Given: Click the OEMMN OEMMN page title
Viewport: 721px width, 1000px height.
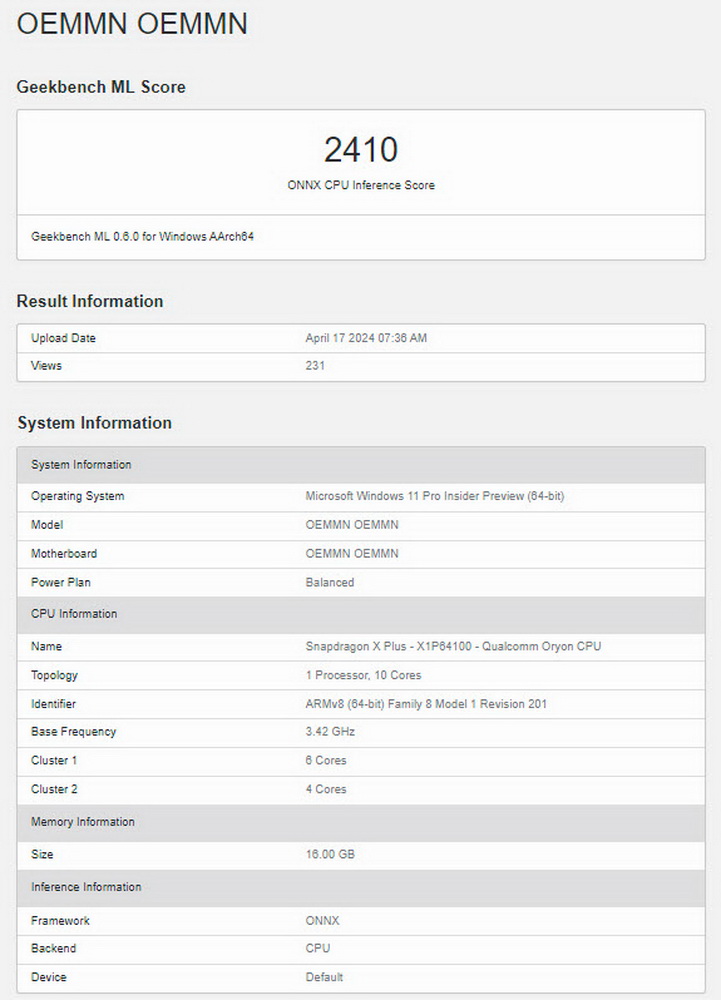Looking at the screenshot, I should point(132,24).
